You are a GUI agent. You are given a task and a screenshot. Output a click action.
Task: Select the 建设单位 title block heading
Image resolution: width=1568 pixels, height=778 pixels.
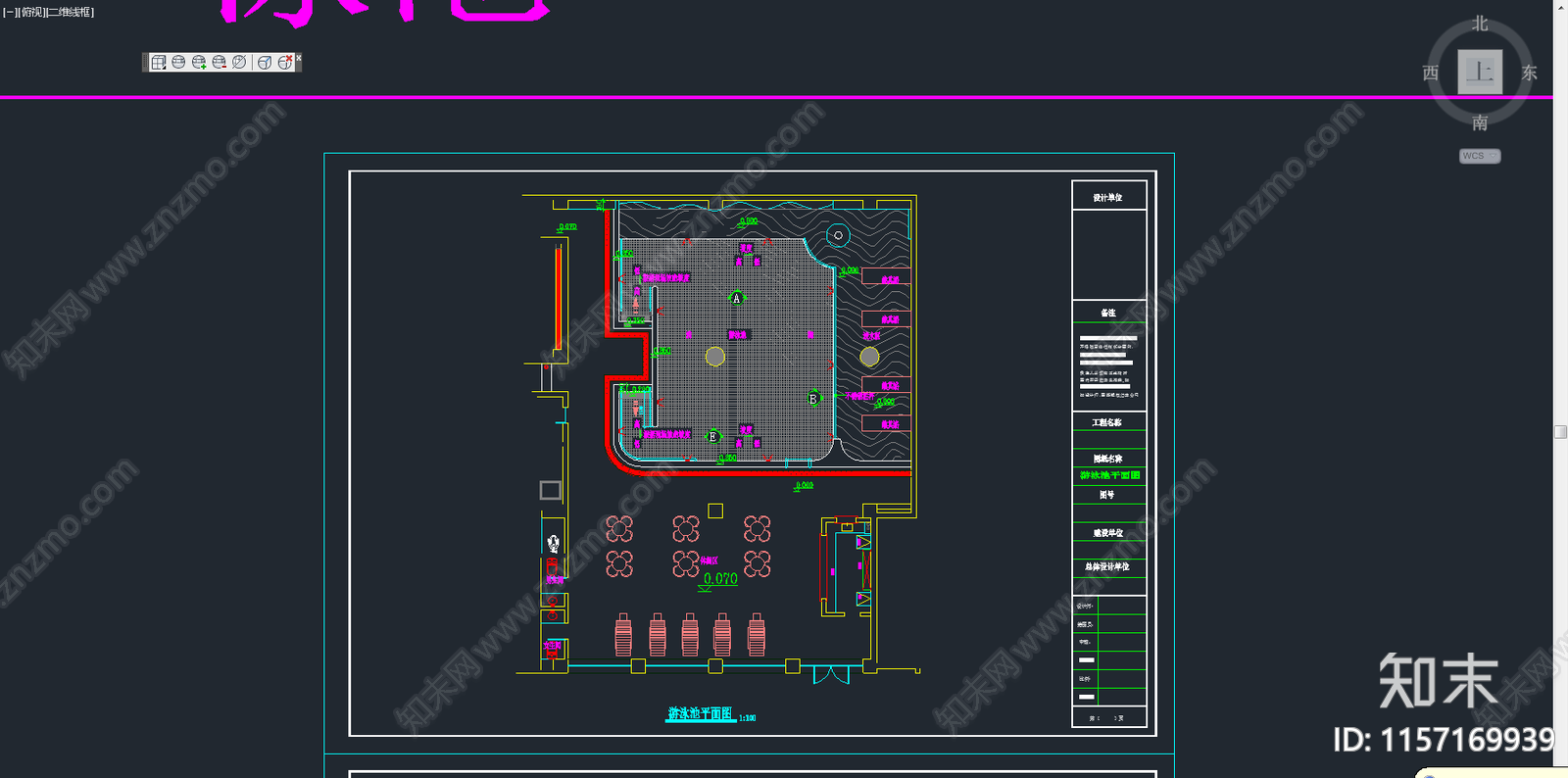tap(1108, 533)
